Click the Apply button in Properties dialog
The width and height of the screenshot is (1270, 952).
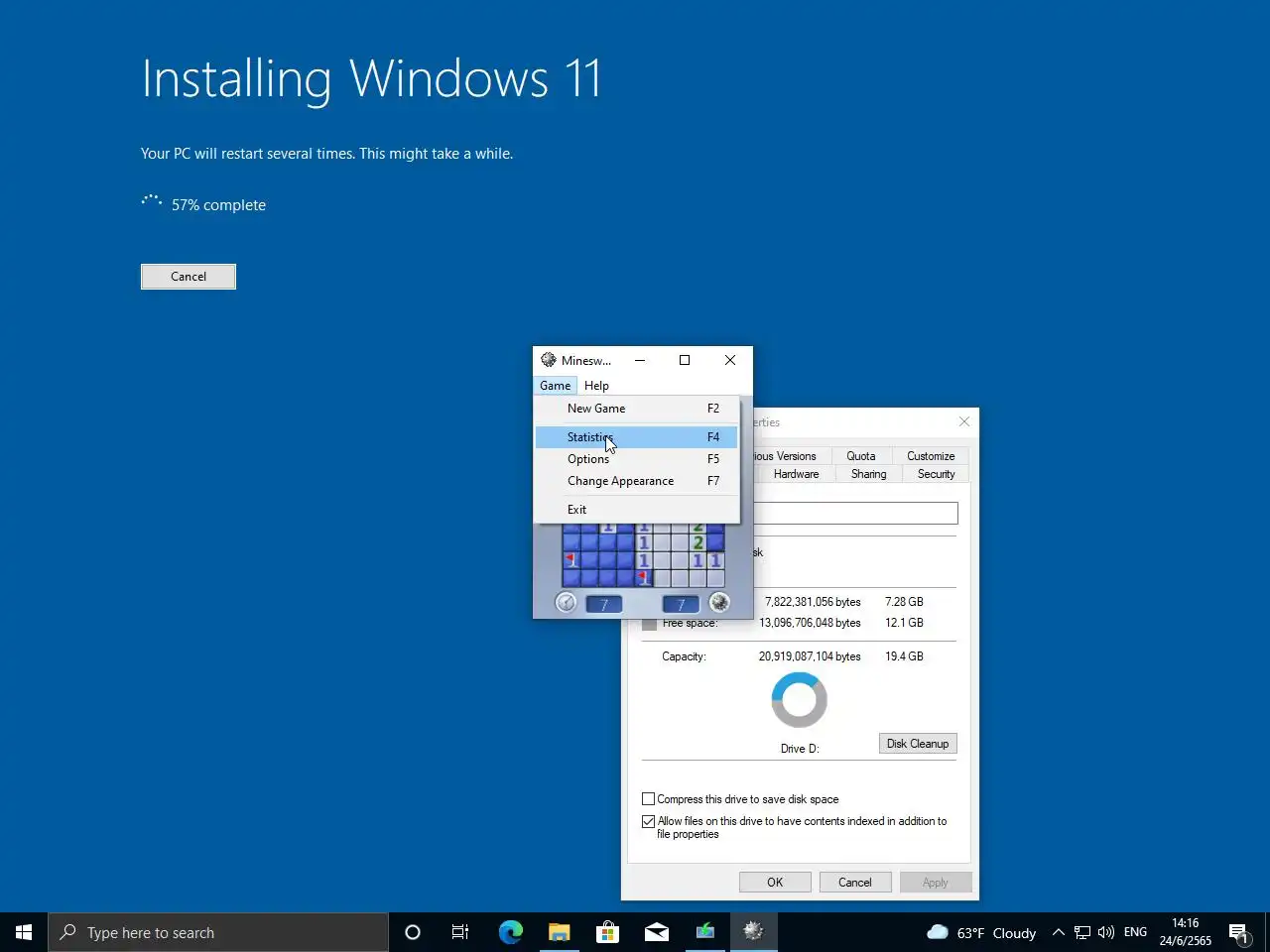point(936,883)
